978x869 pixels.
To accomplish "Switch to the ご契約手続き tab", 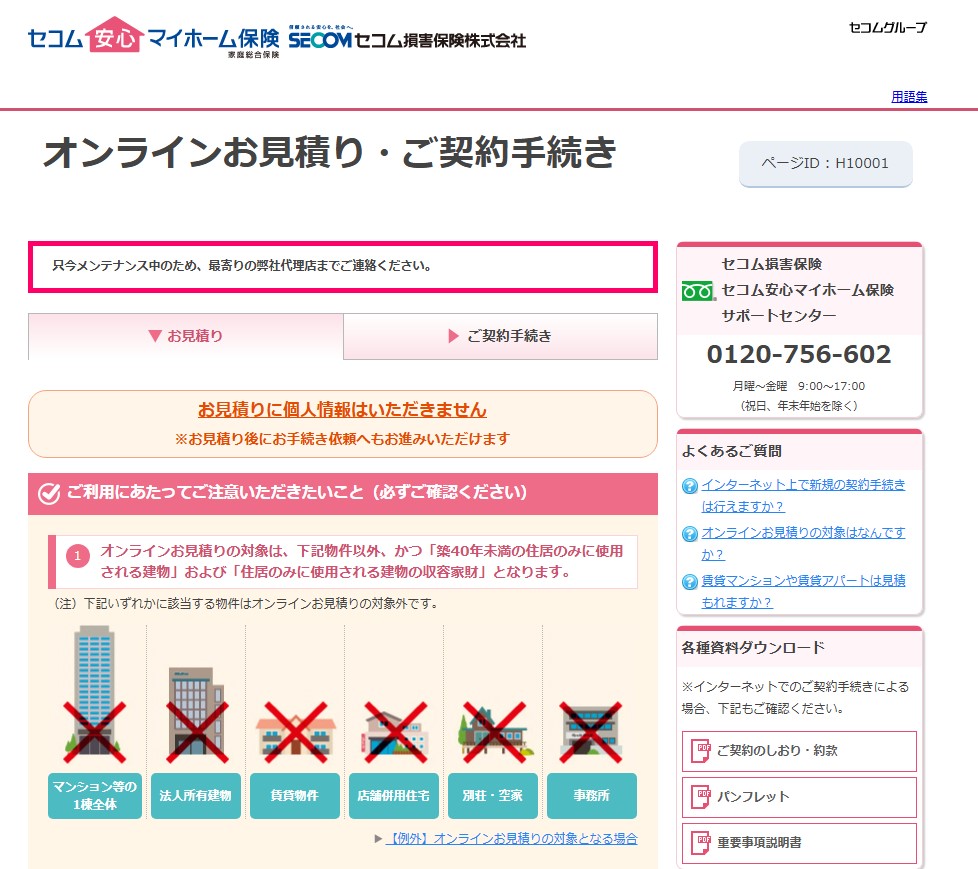I will click(500, 336).
